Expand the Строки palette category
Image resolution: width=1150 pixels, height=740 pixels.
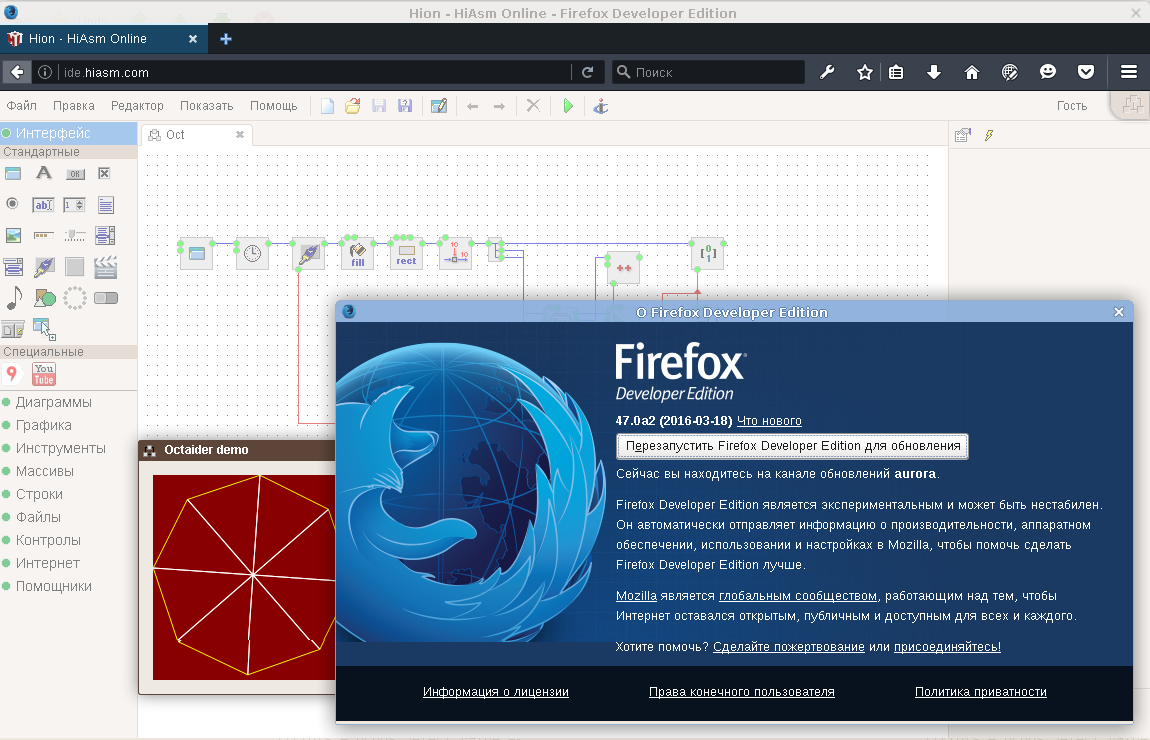(40, 494)
